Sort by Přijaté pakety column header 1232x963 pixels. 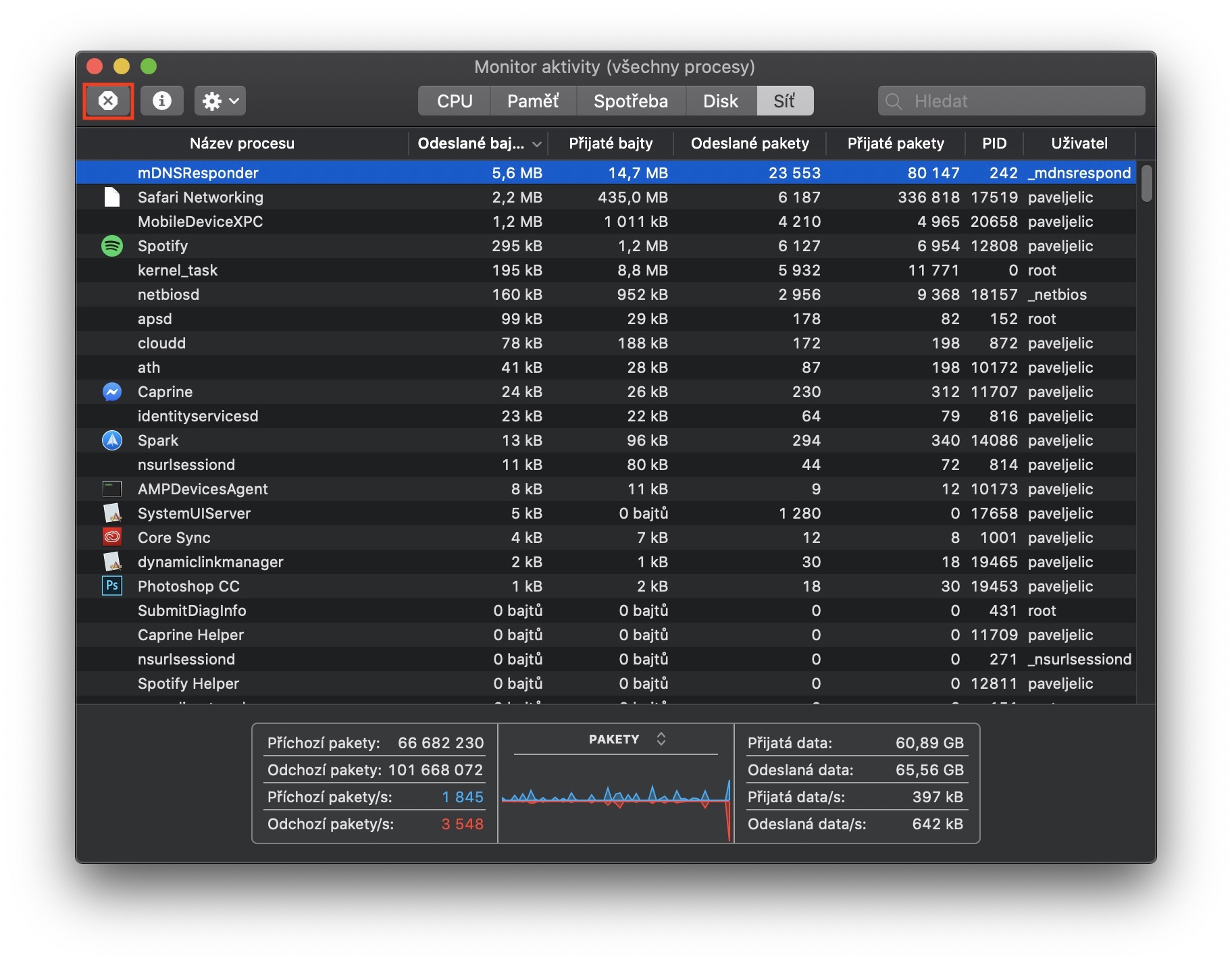pos(895,143)
